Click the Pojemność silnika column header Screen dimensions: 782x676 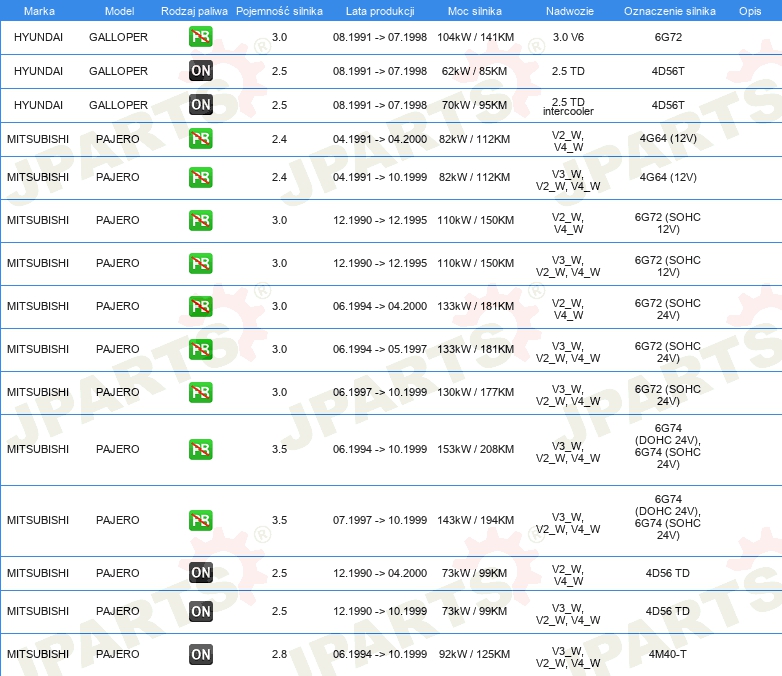click(279, 11)
